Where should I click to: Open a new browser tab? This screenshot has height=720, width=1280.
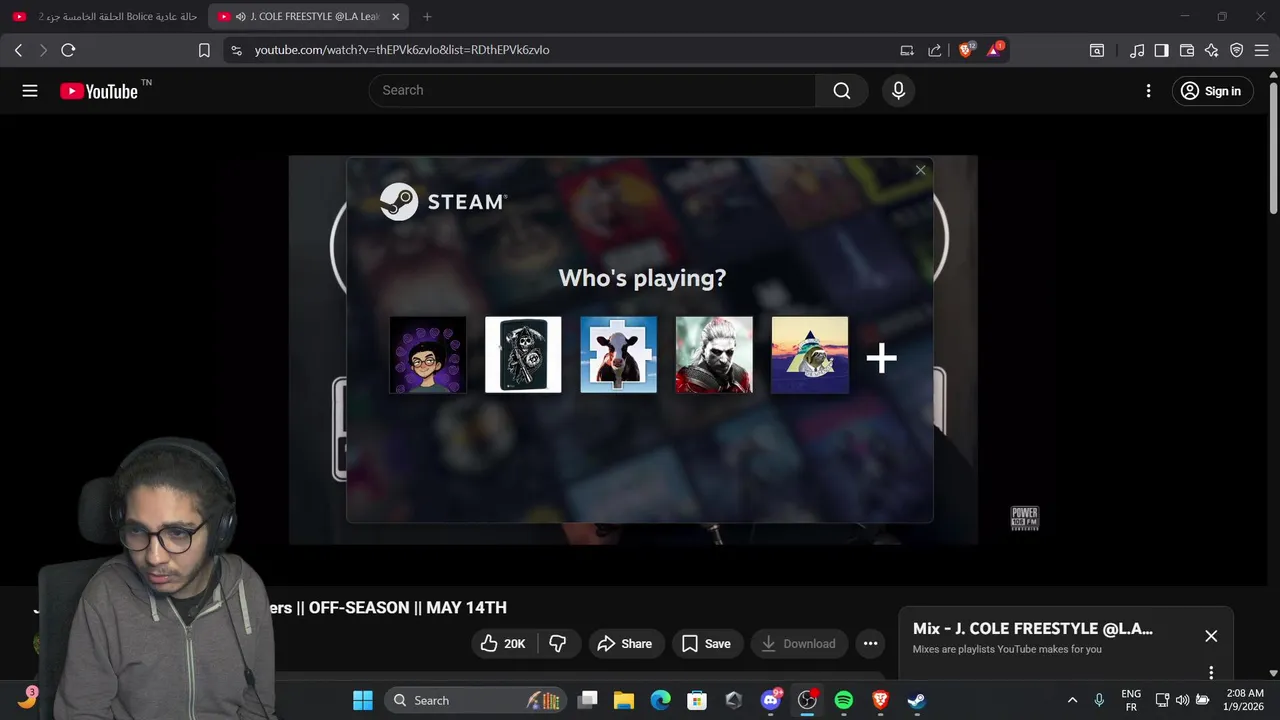click(x=427, y=17)
